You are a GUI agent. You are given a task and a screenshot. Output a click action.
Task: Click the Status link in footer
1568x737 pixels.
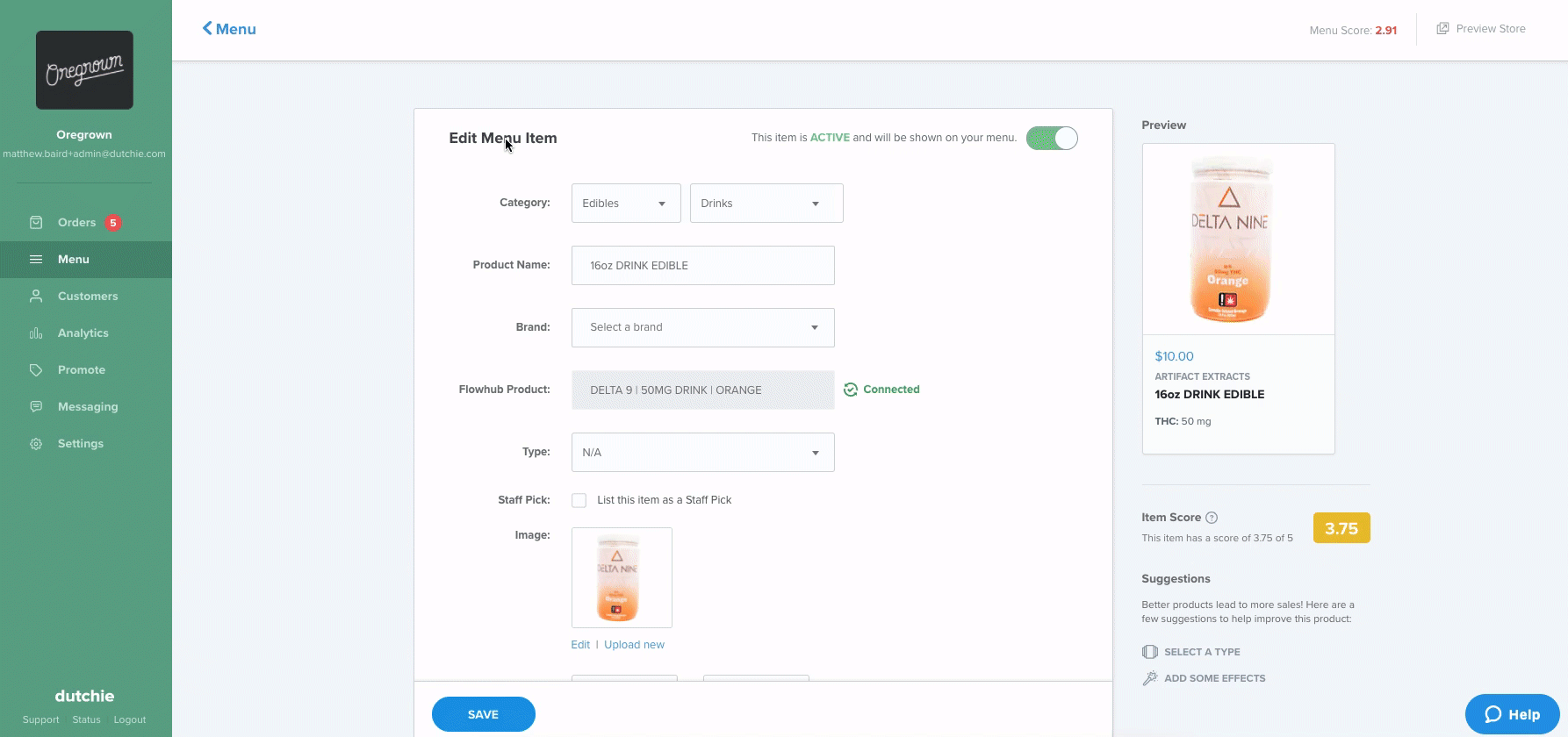(x=86, y=719)
